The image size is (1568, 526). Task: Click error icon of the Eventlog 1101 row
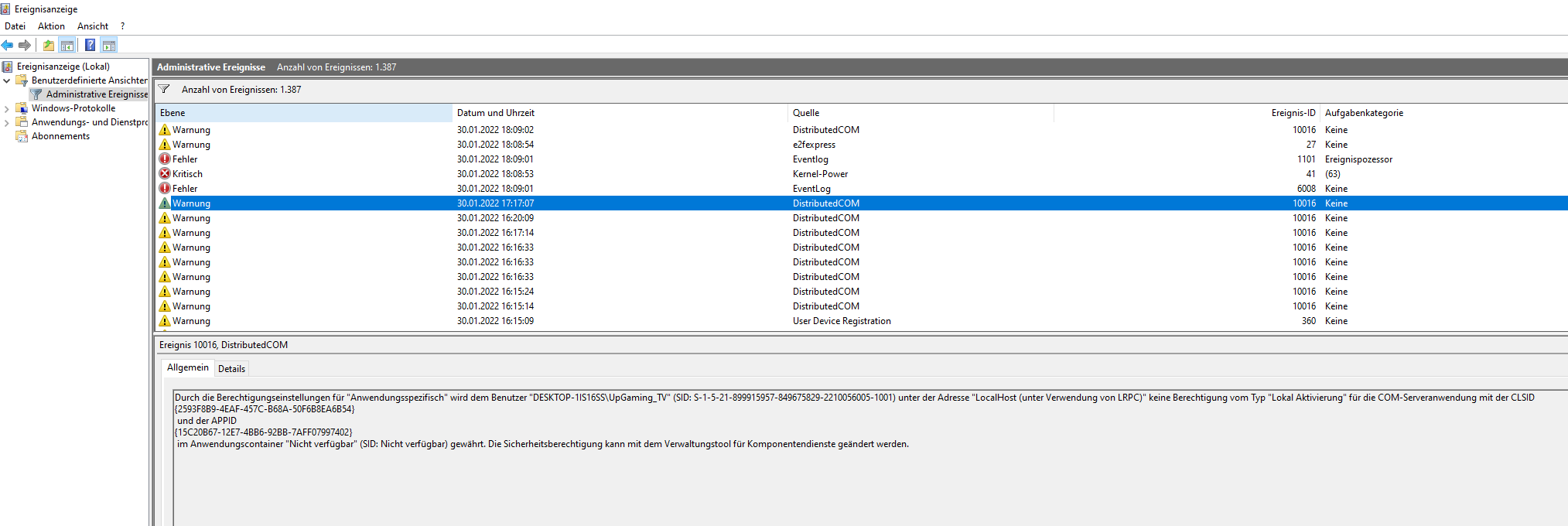click(x=165, y=159)
